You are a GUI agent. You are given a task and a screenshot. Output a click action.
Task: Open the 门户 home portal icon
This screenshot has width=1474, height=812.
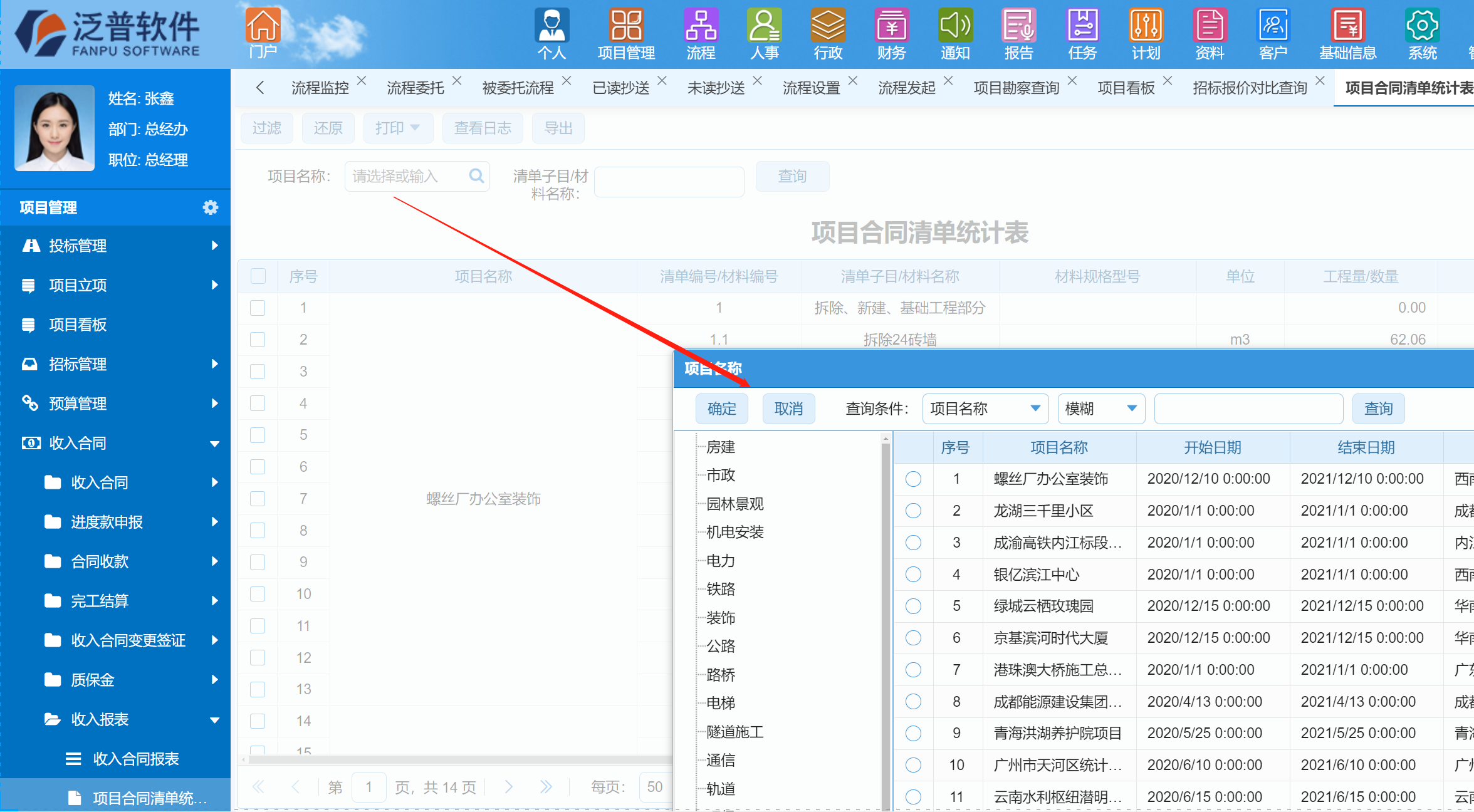click(x=263, y=26)
